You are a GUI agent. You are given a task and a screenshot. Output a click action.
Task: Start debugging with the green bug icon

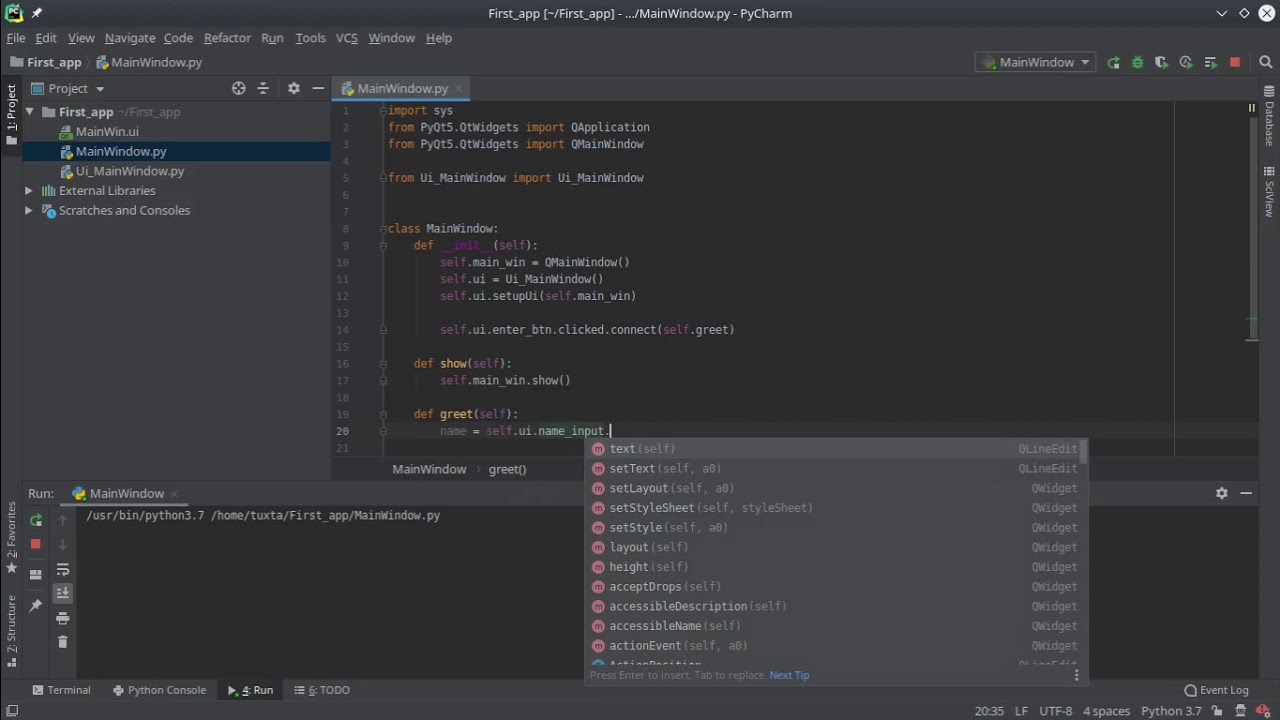pos(1137,62)
